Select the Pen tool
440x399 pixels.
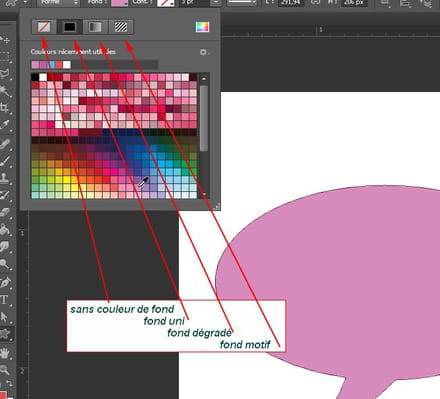[x=5, y=283]
